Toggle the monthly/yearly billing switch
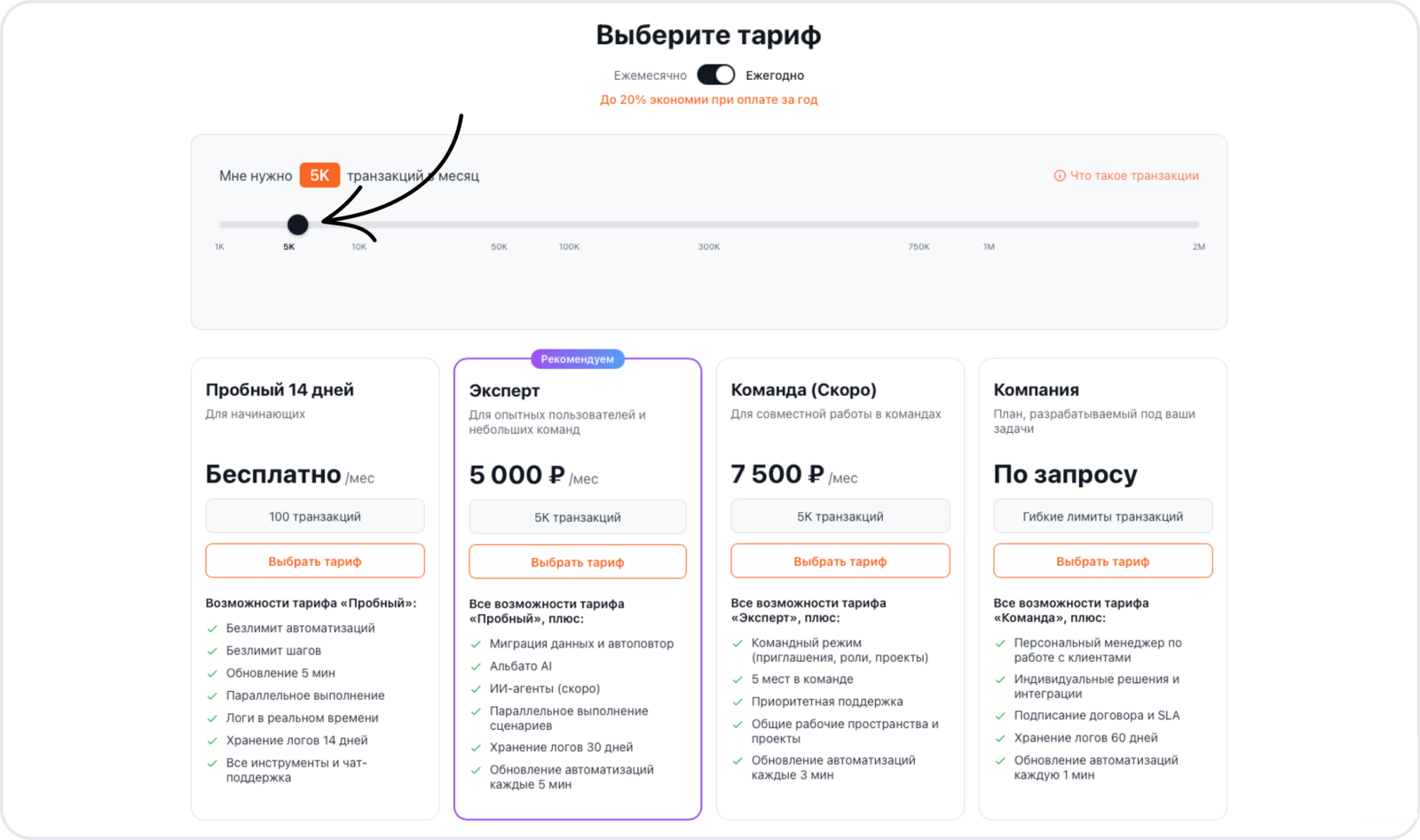 pyautogui.click(x=715, y=75)
